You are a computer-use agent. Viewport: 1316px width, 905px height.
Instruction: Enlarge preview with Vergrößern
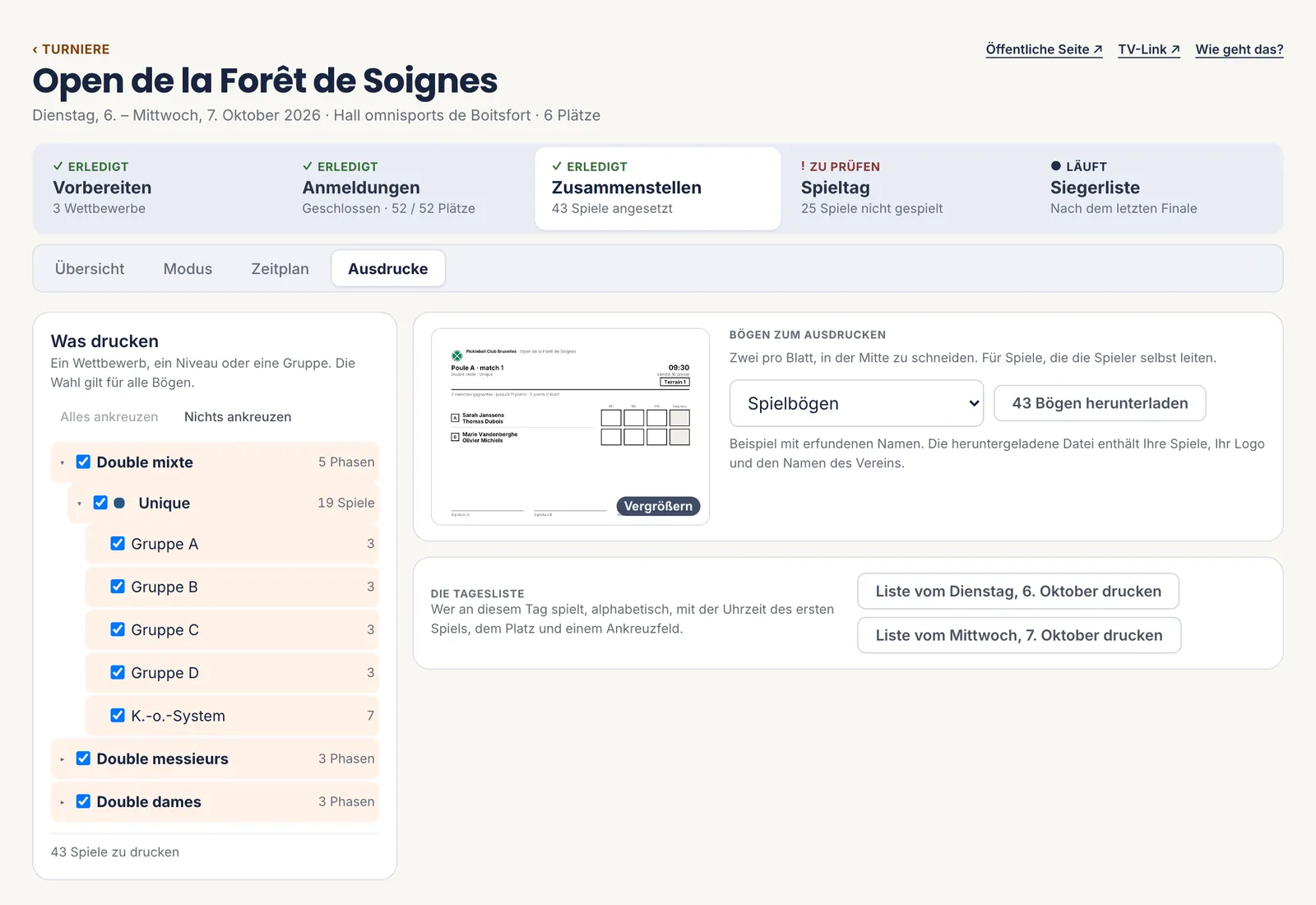coord(658,506)
